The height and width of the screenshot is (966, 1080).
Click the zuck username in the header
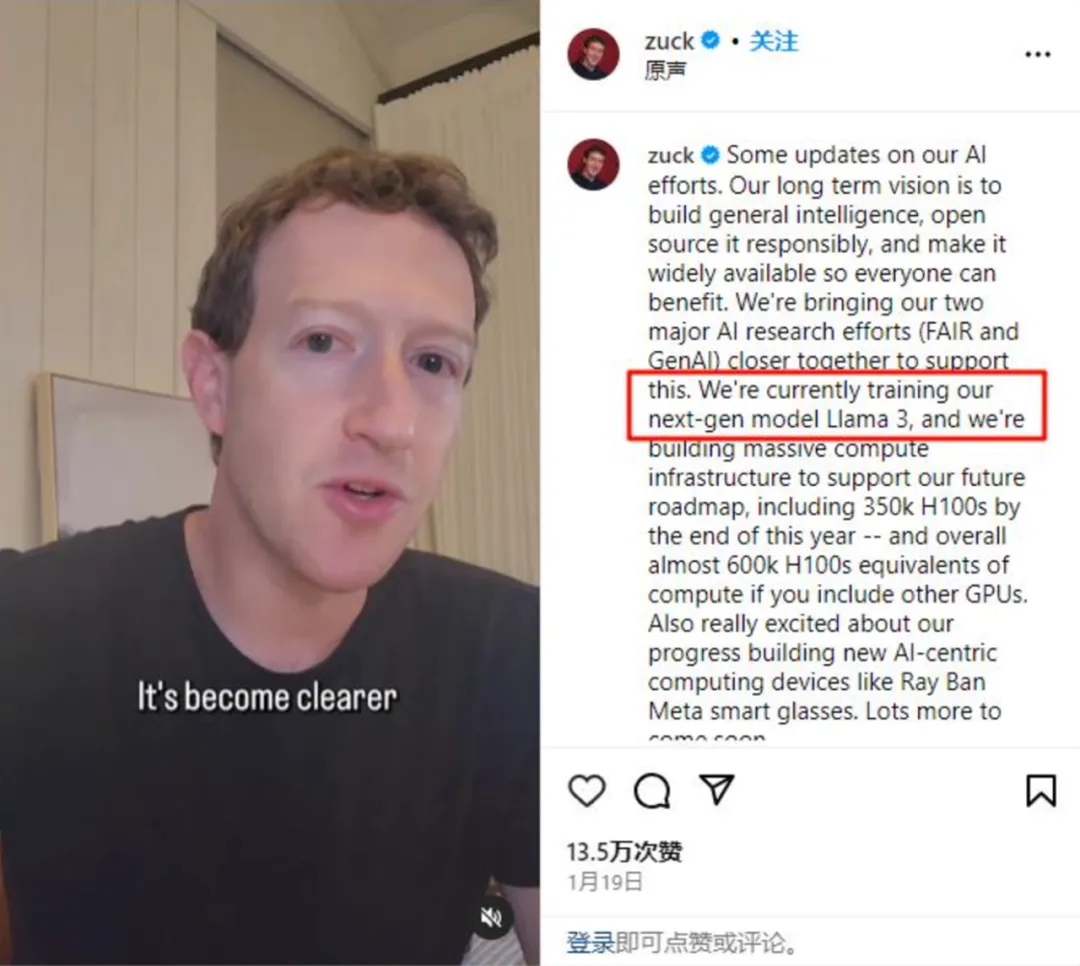pos(669,41)
